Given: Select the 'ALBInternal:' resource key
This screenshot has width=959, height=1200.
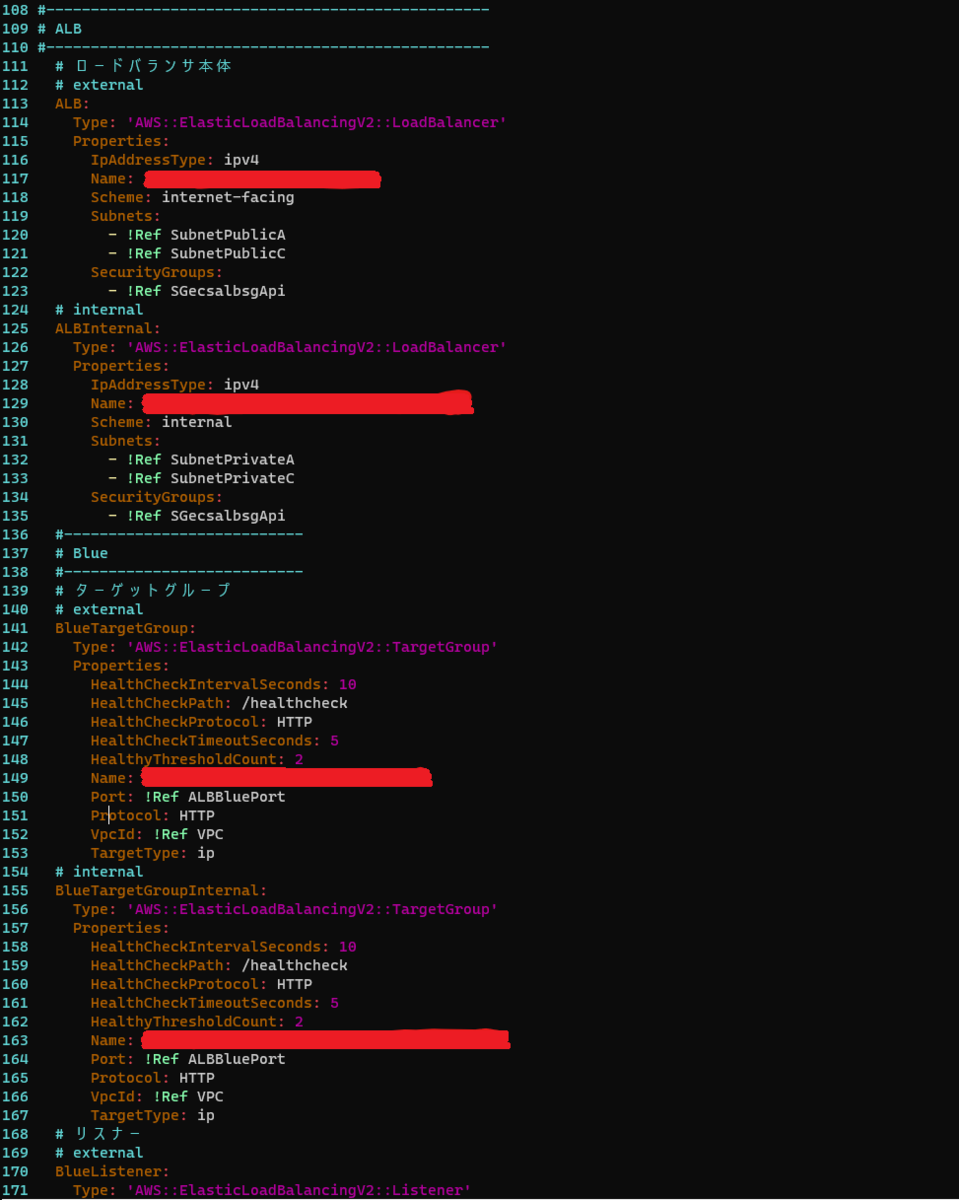Looking at the screenshot, I should click(x=108, y=328).
